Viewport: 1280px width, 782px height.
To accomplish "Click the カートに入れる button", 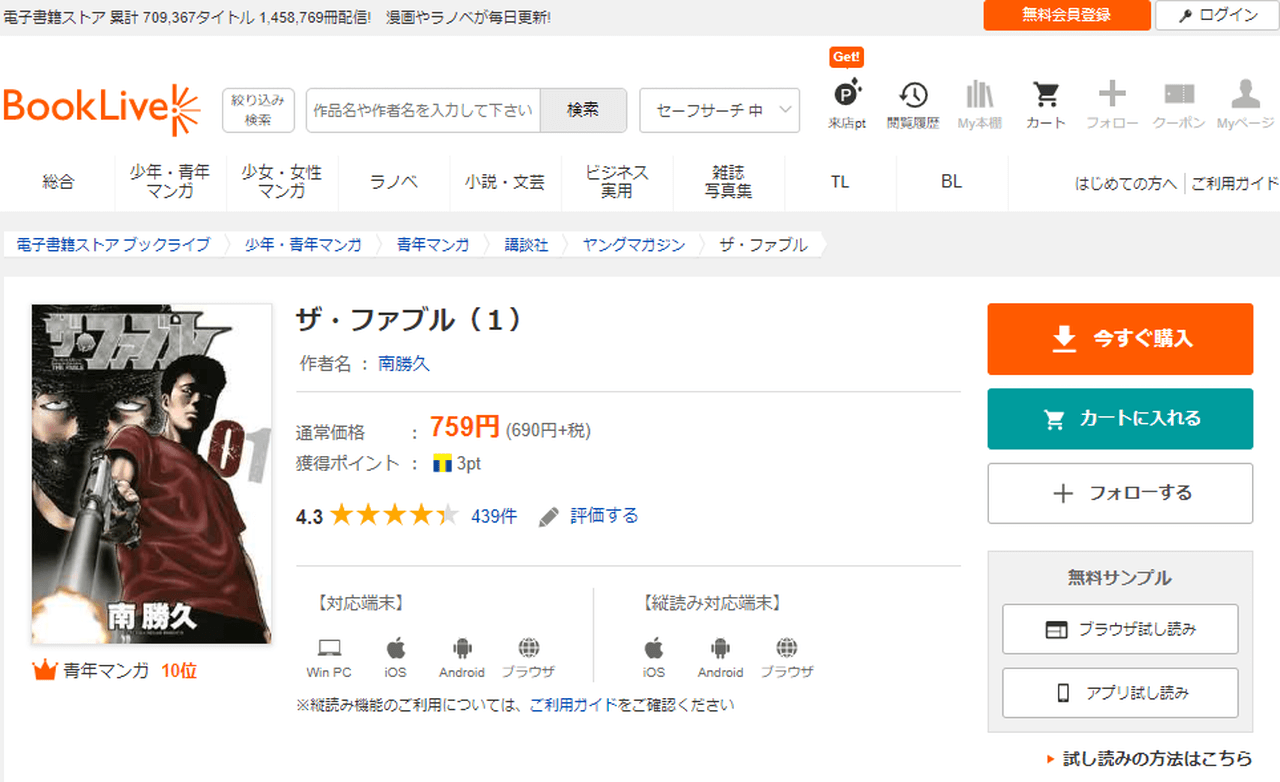I will (x=1120, y=419).
